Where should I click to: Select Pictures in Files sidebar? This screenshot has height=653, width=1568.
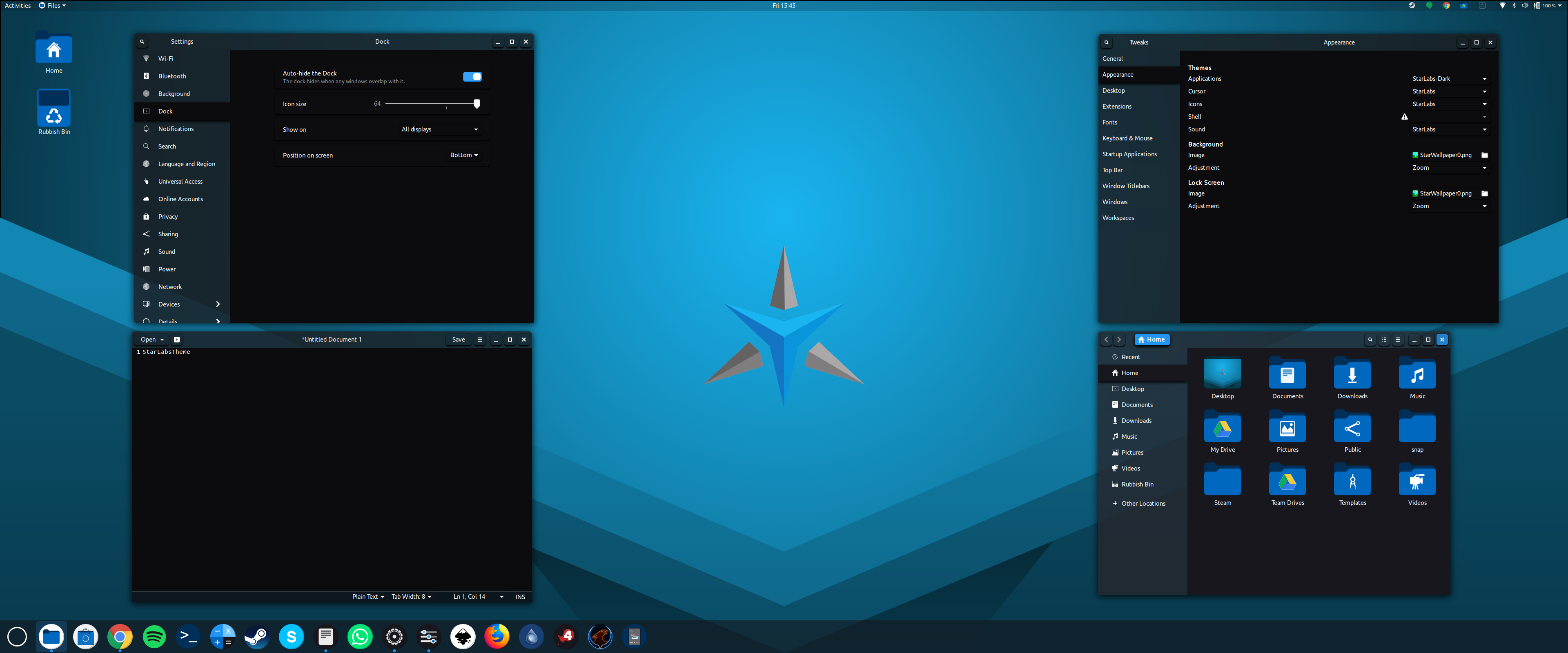[1143, 453]
